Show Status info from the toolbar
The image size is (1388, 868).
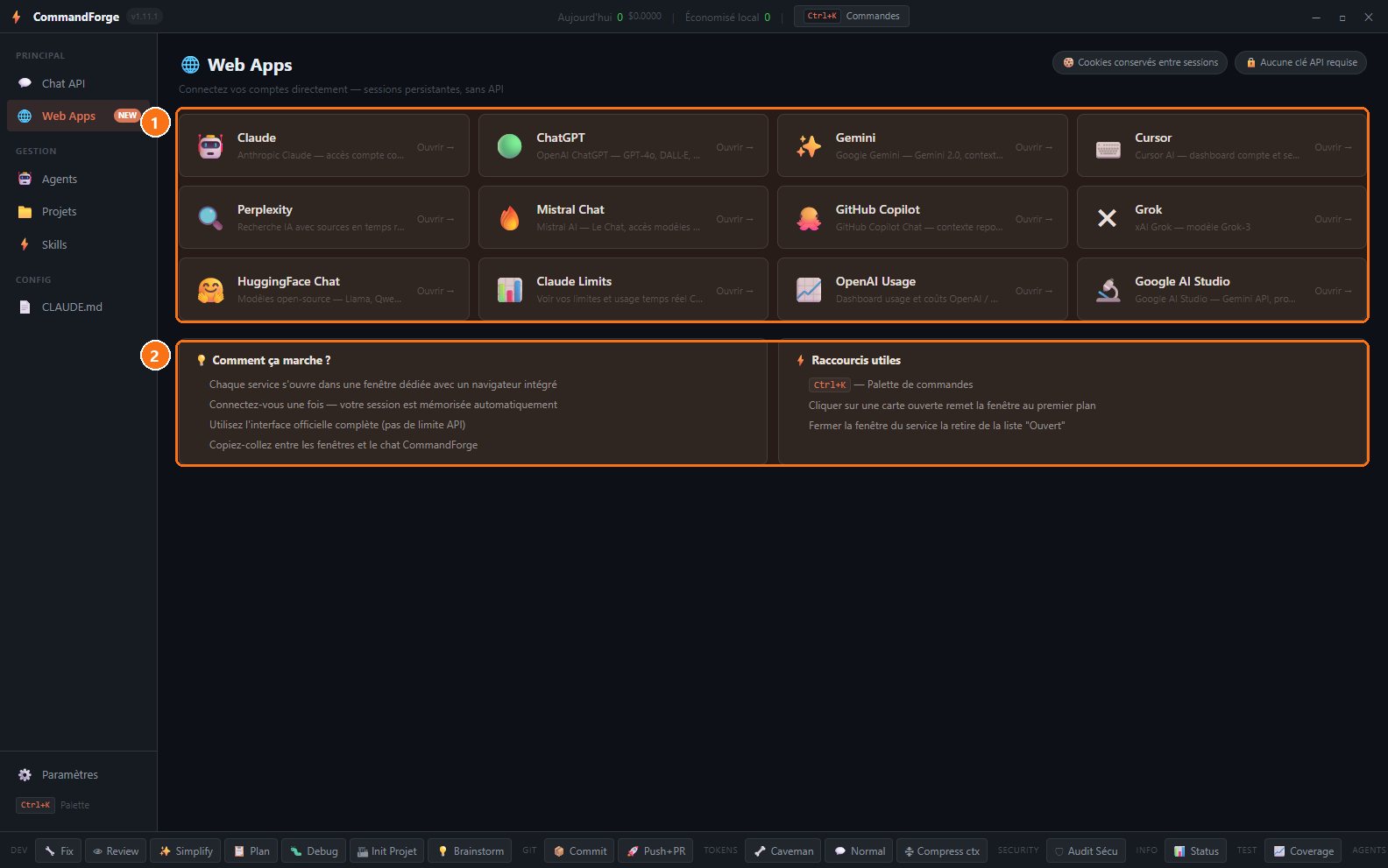[1196, 851]
